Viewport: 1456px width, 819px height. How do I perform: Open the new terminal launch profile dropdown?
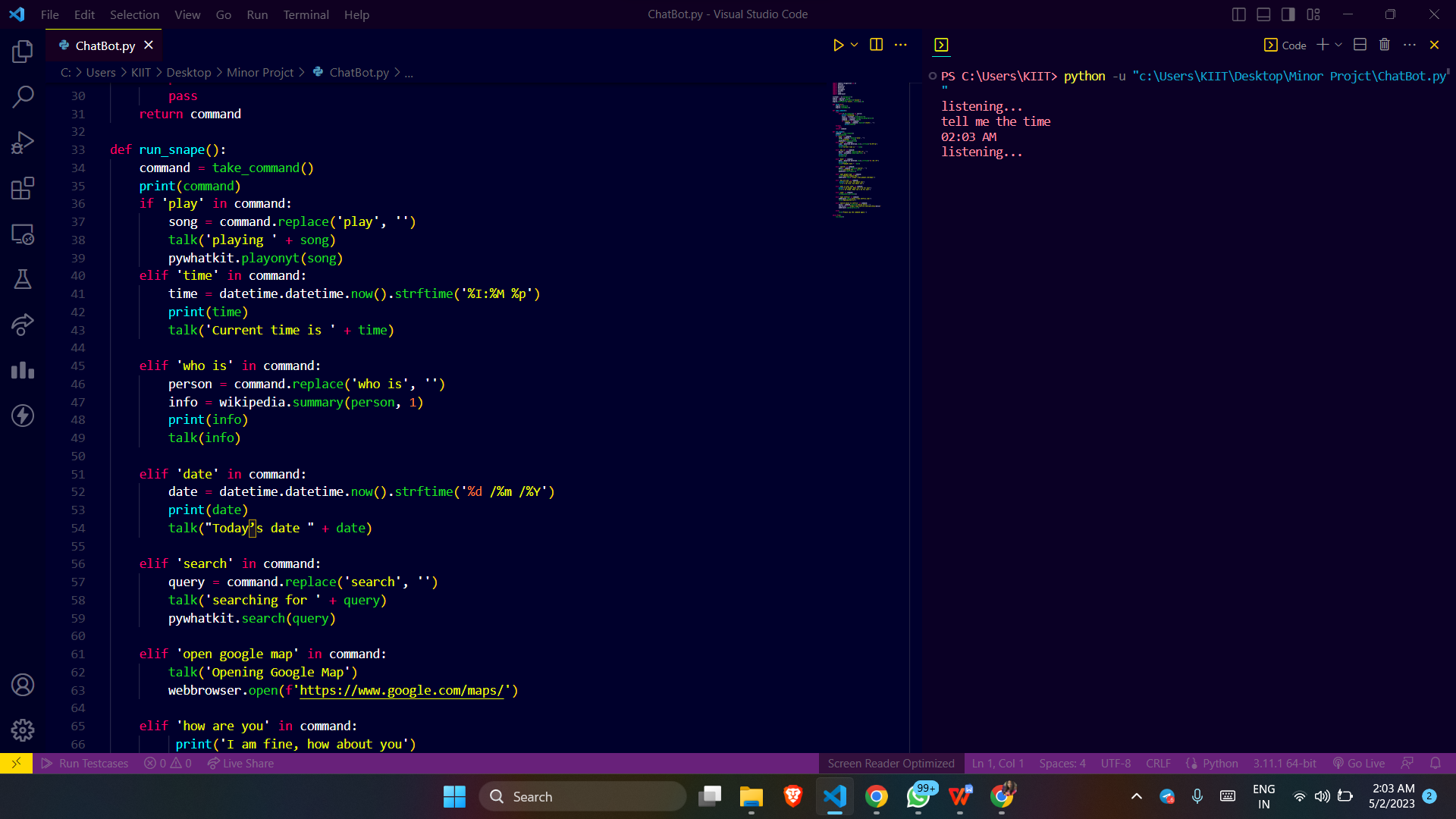[1338, 45]
